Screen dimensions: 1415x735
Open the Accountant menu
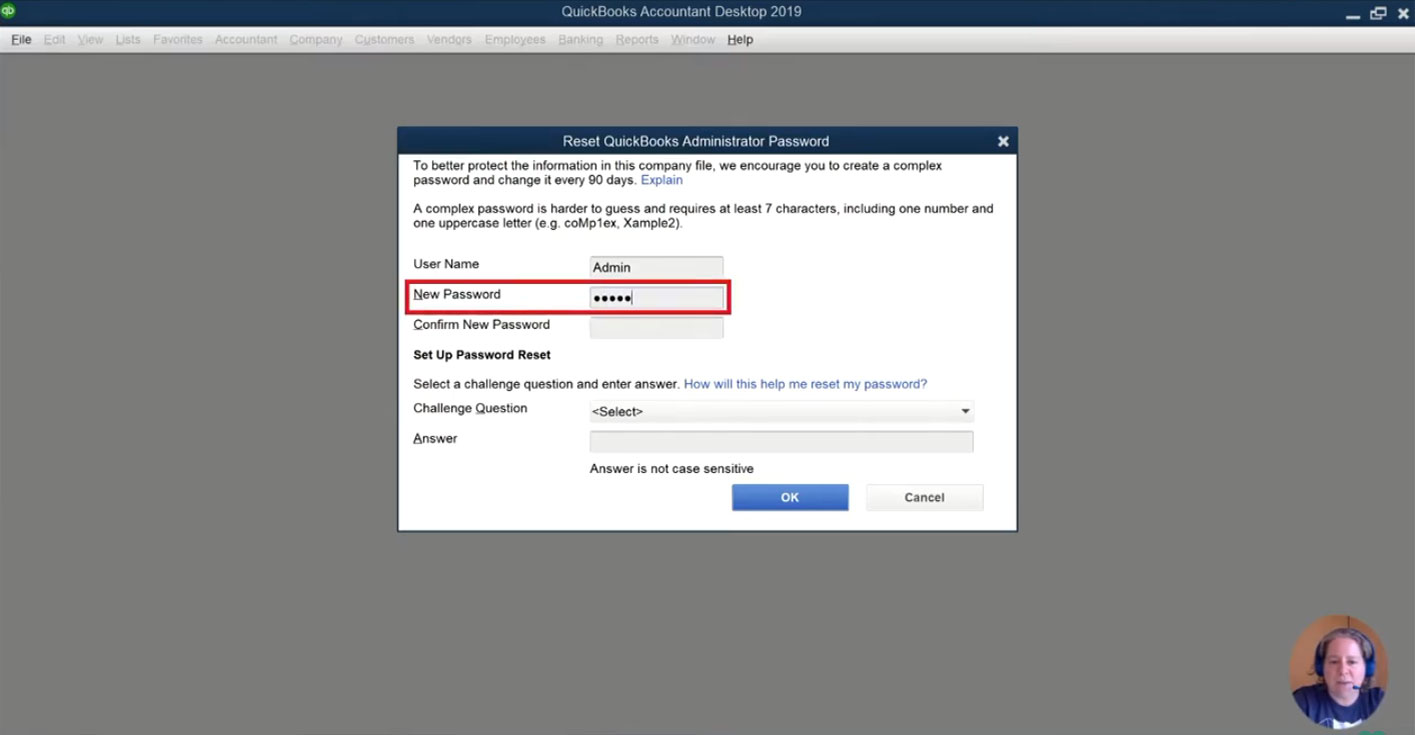[246, 40]
